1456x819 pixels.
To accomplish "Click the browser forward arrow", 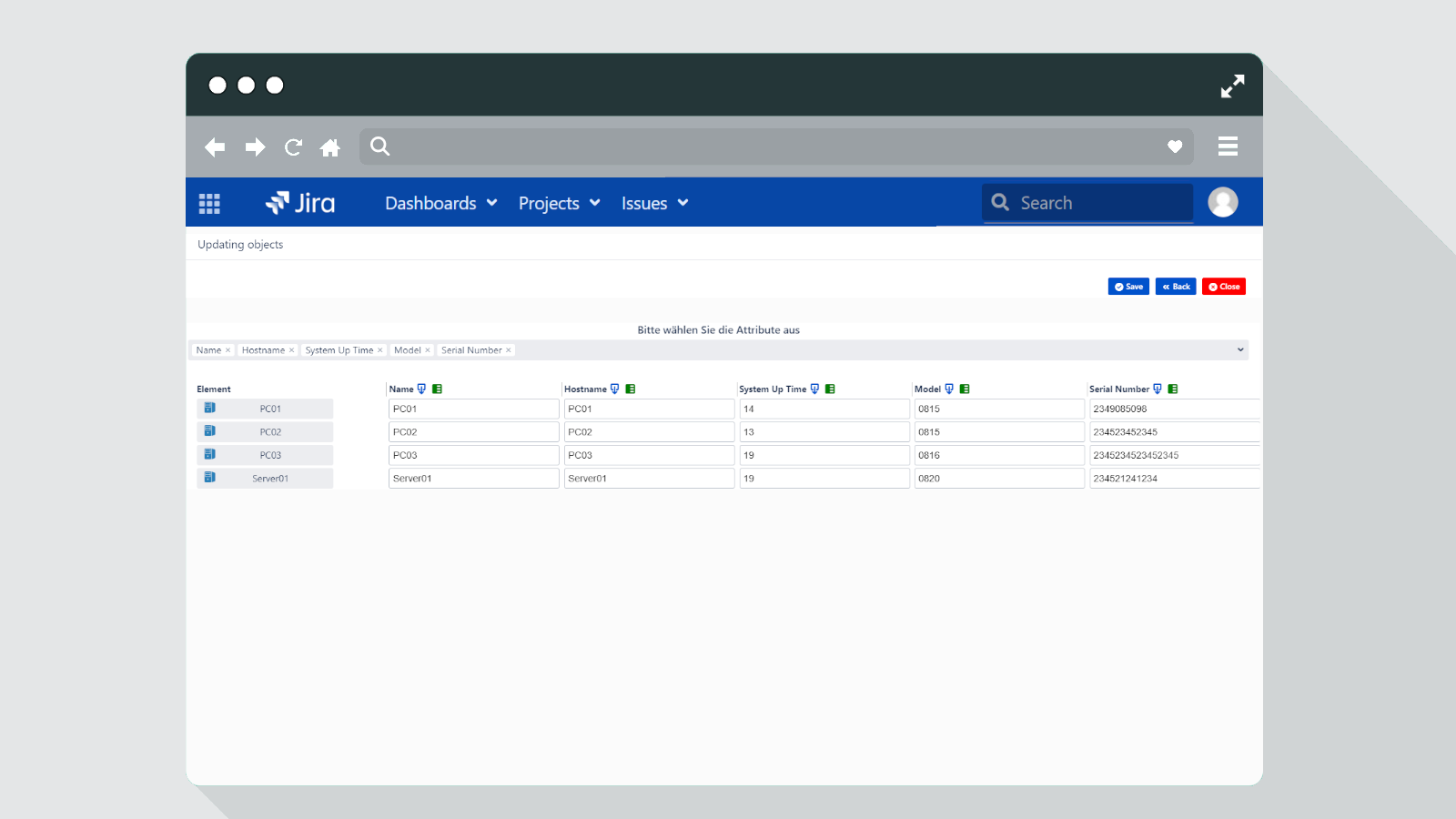I will [255, 147].
